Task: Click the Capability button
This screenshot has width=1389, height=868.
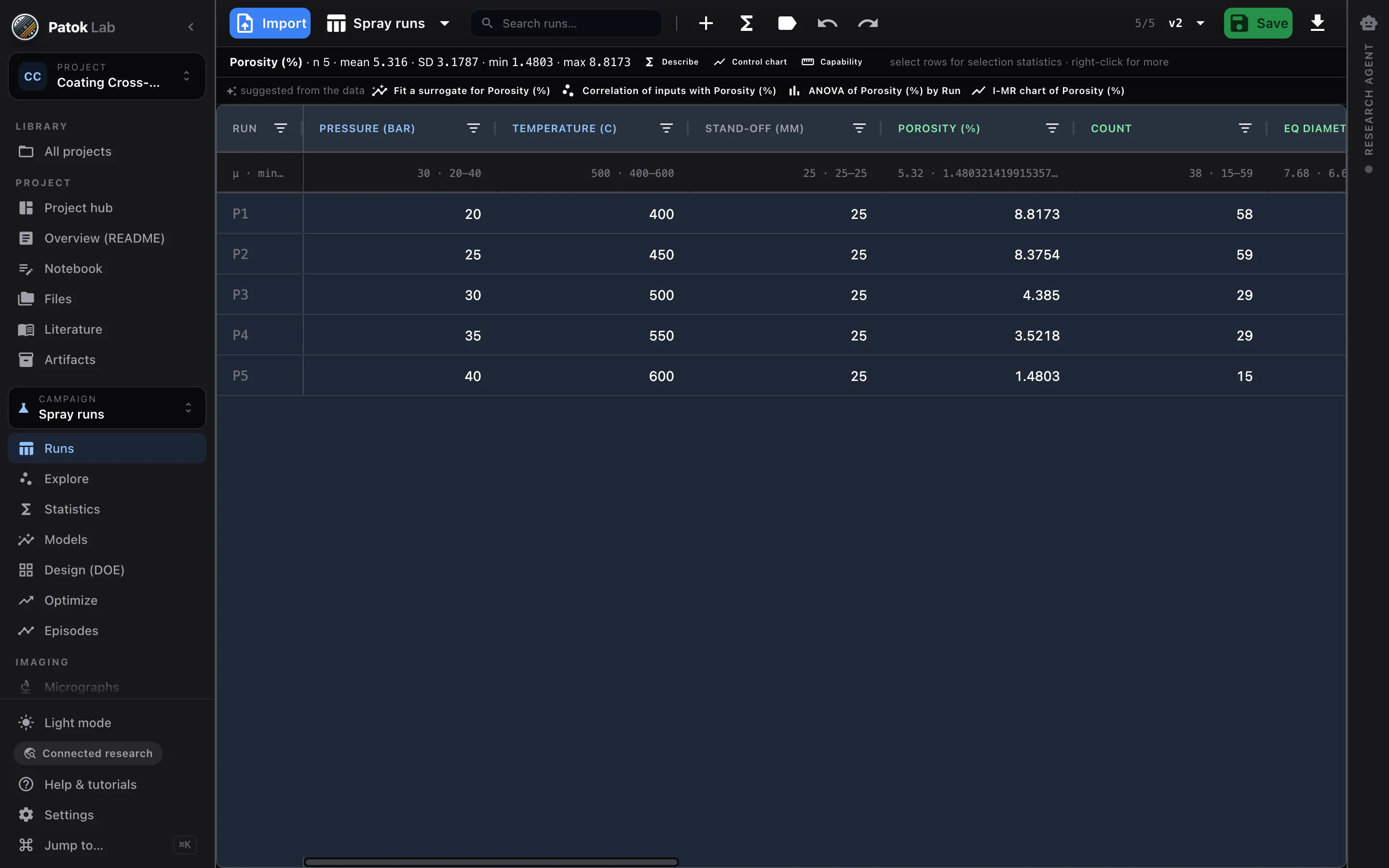Action: click(x=832, y=62)
